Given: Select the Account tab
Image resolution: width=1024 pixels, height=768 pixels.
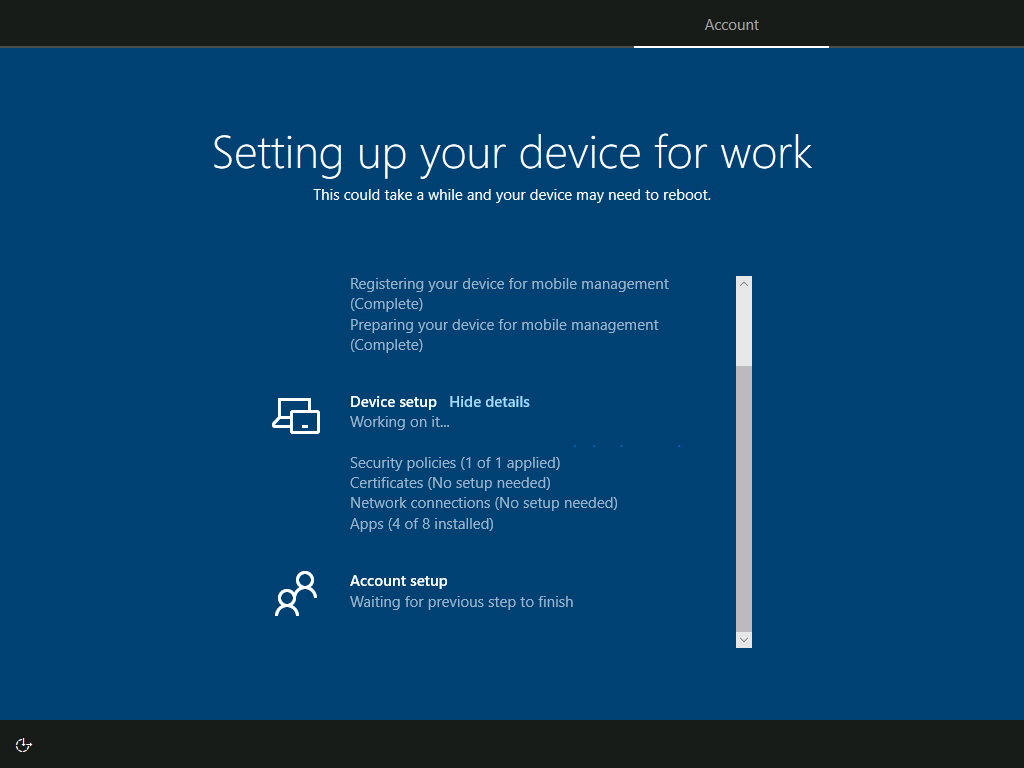Looking at the screenshot, I should tap(731, 25).
